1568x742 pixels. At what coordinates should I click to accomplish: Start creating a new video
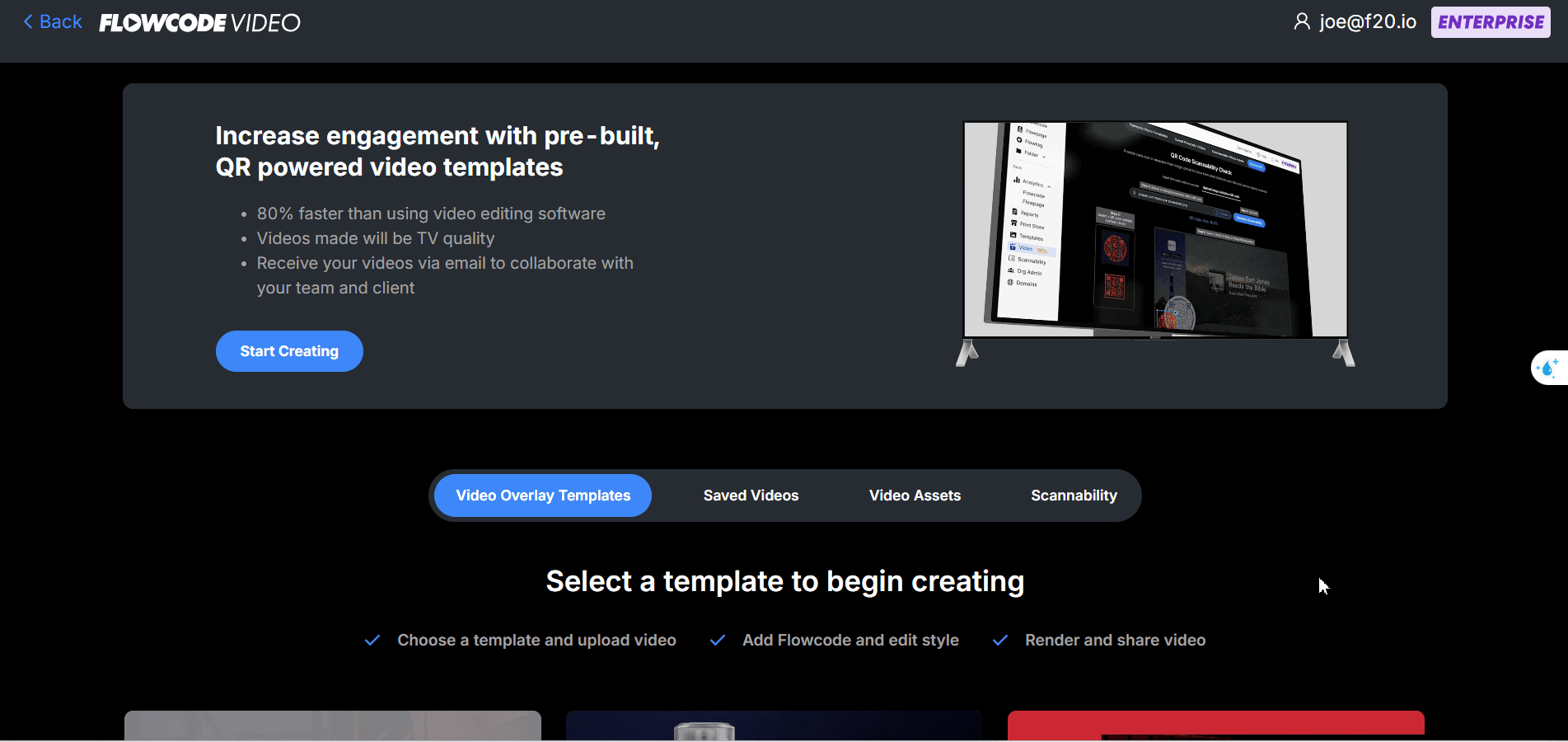click(x=289, y=351)
